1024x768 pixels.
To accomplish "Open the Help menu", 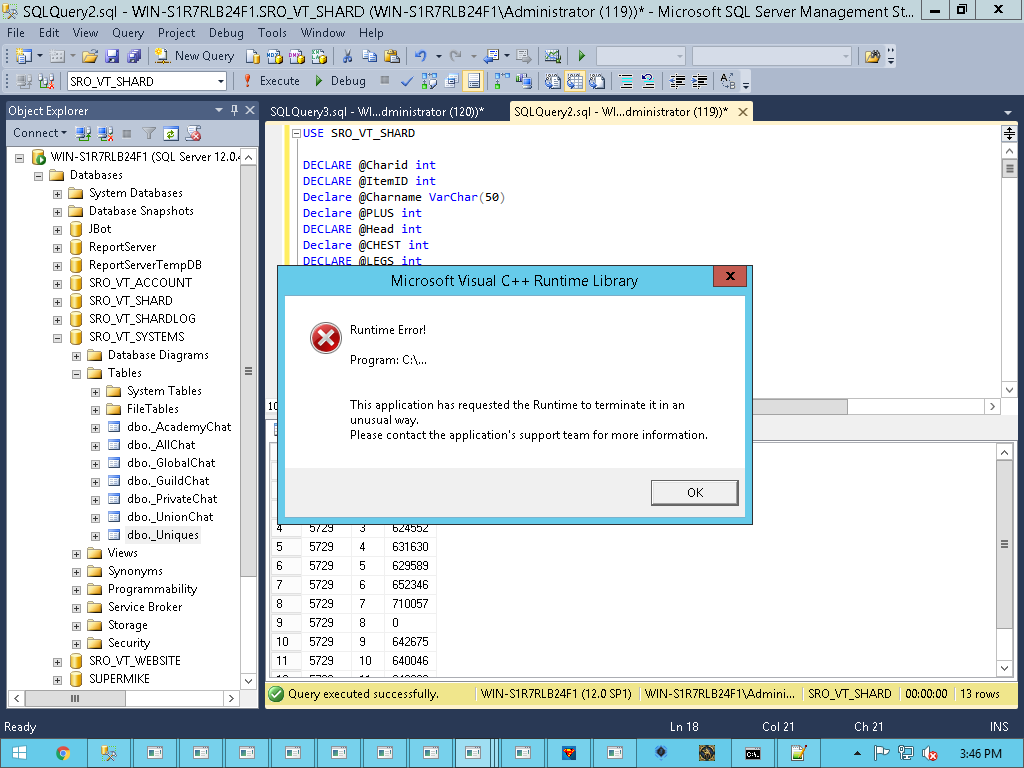I will click(x=371, y=33).
